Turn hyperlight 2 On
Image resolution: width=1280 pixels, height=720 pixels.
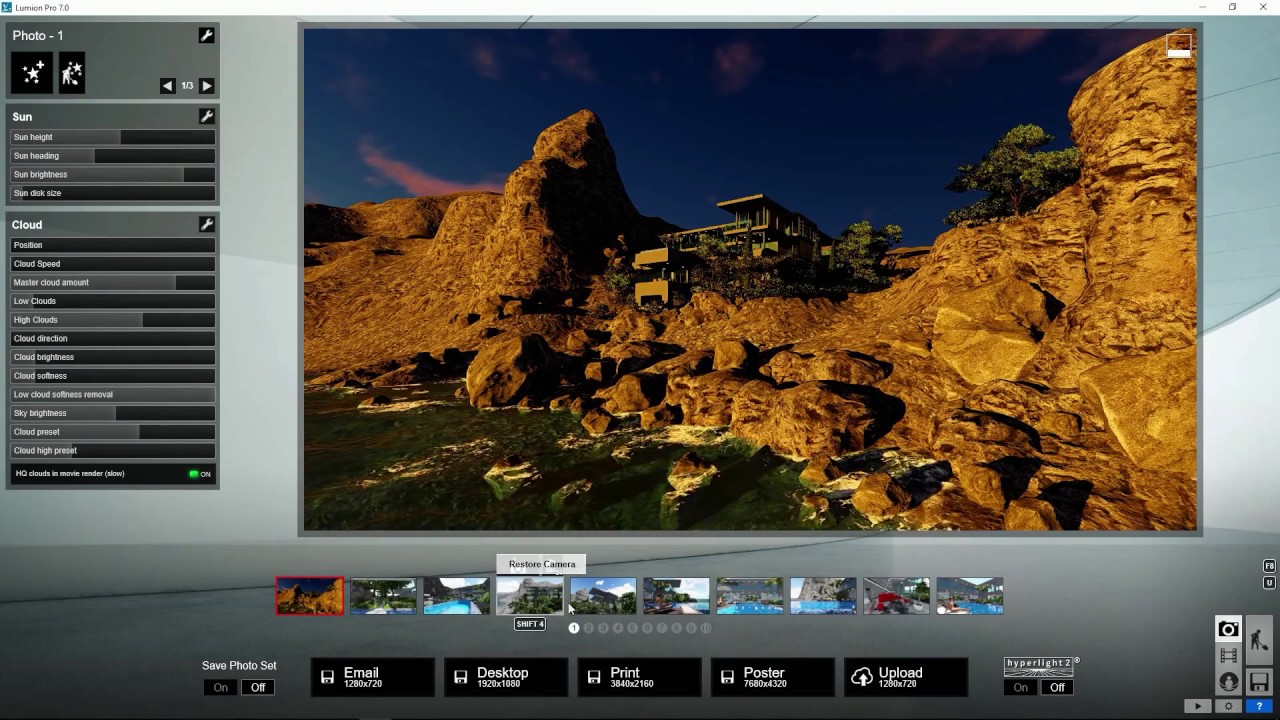(x=1020, y=687)
